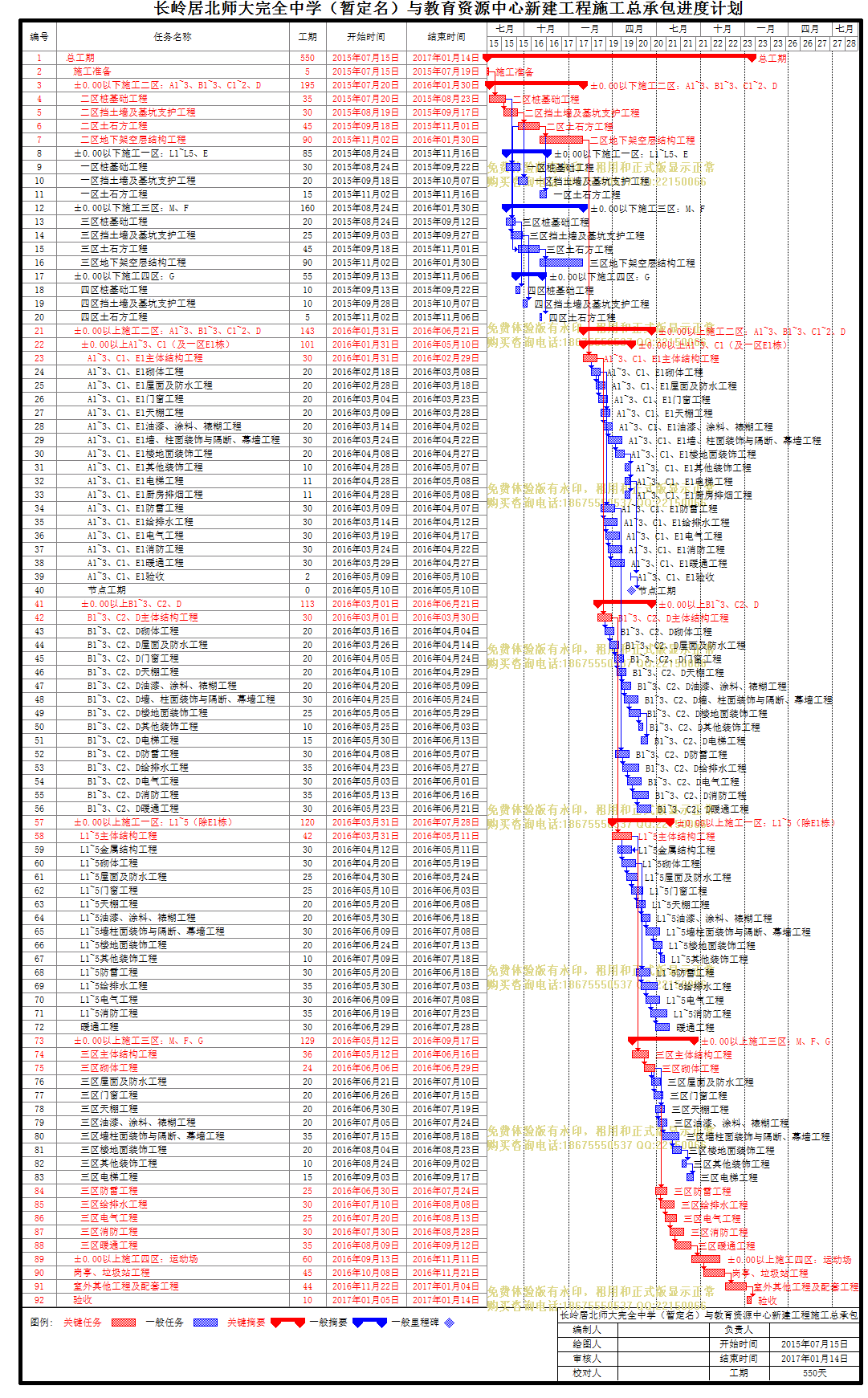Click the 一般里程碑 diamond symbol in the legend
Image resolution: width=868 pixels, height=1398 pixels.
(x=449, y=1323)
